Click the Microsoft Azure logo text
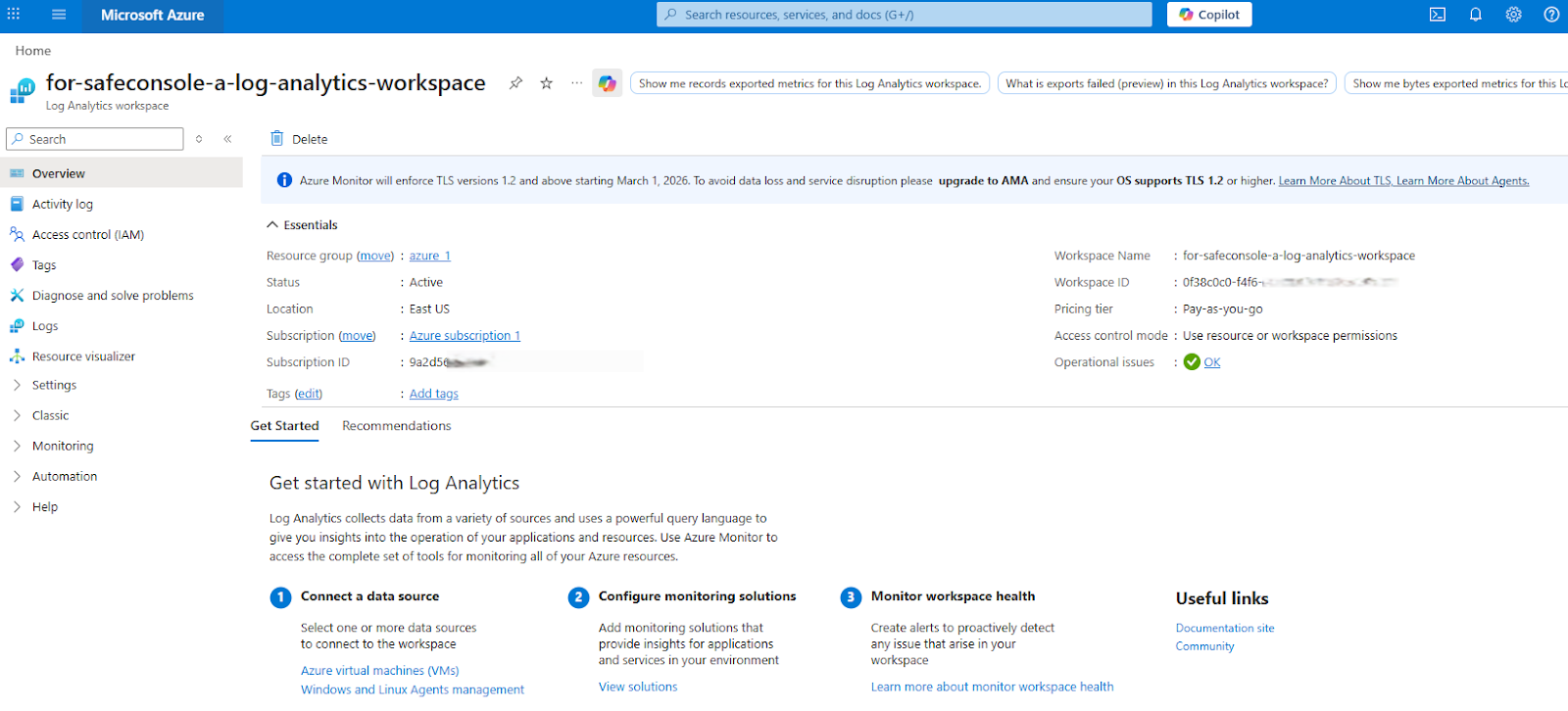This screenshot has width=1568, height=711. tap(153, 15)
